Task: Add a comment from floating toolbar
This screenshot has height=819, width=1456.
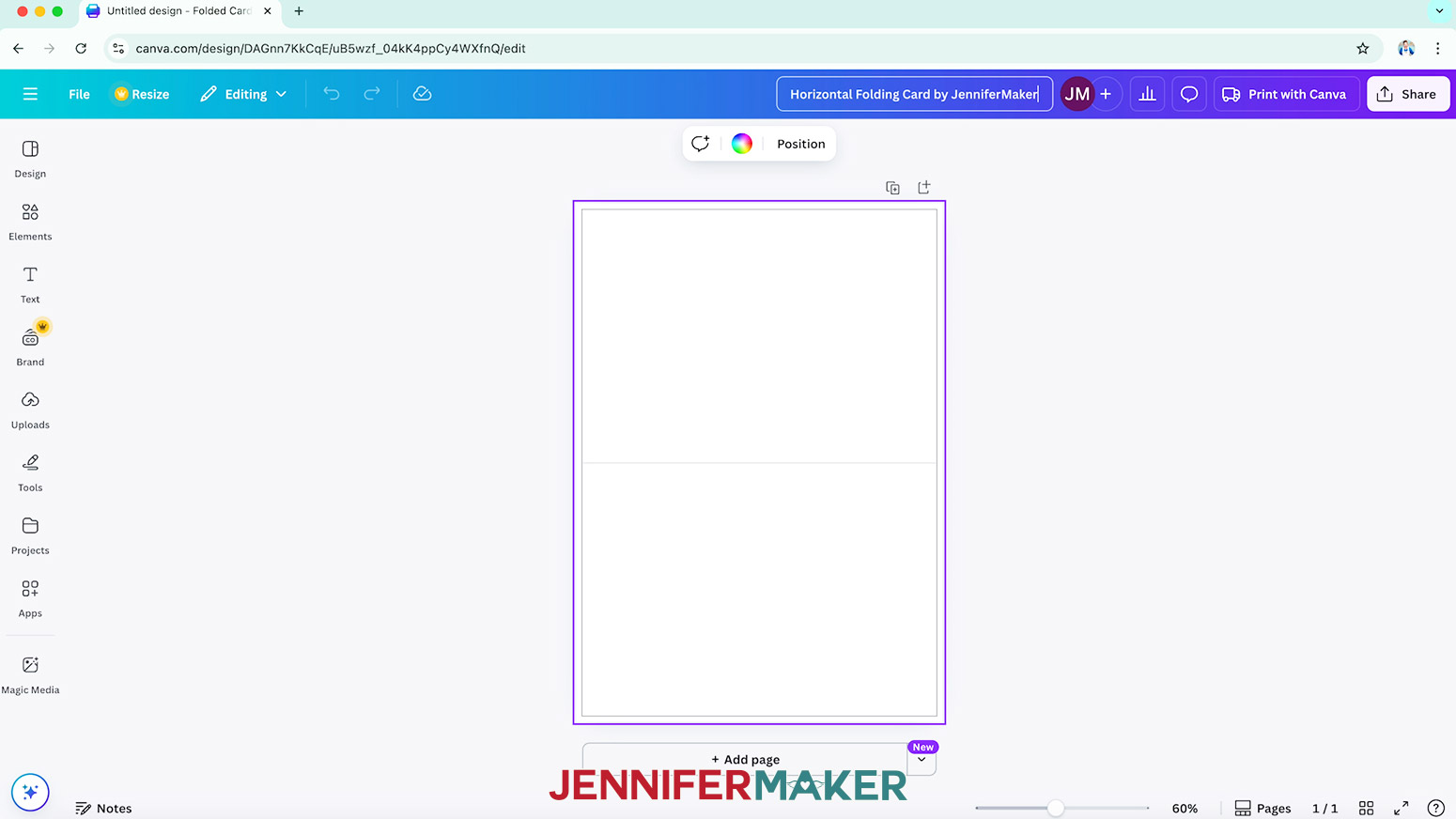Action: [700, 144]
